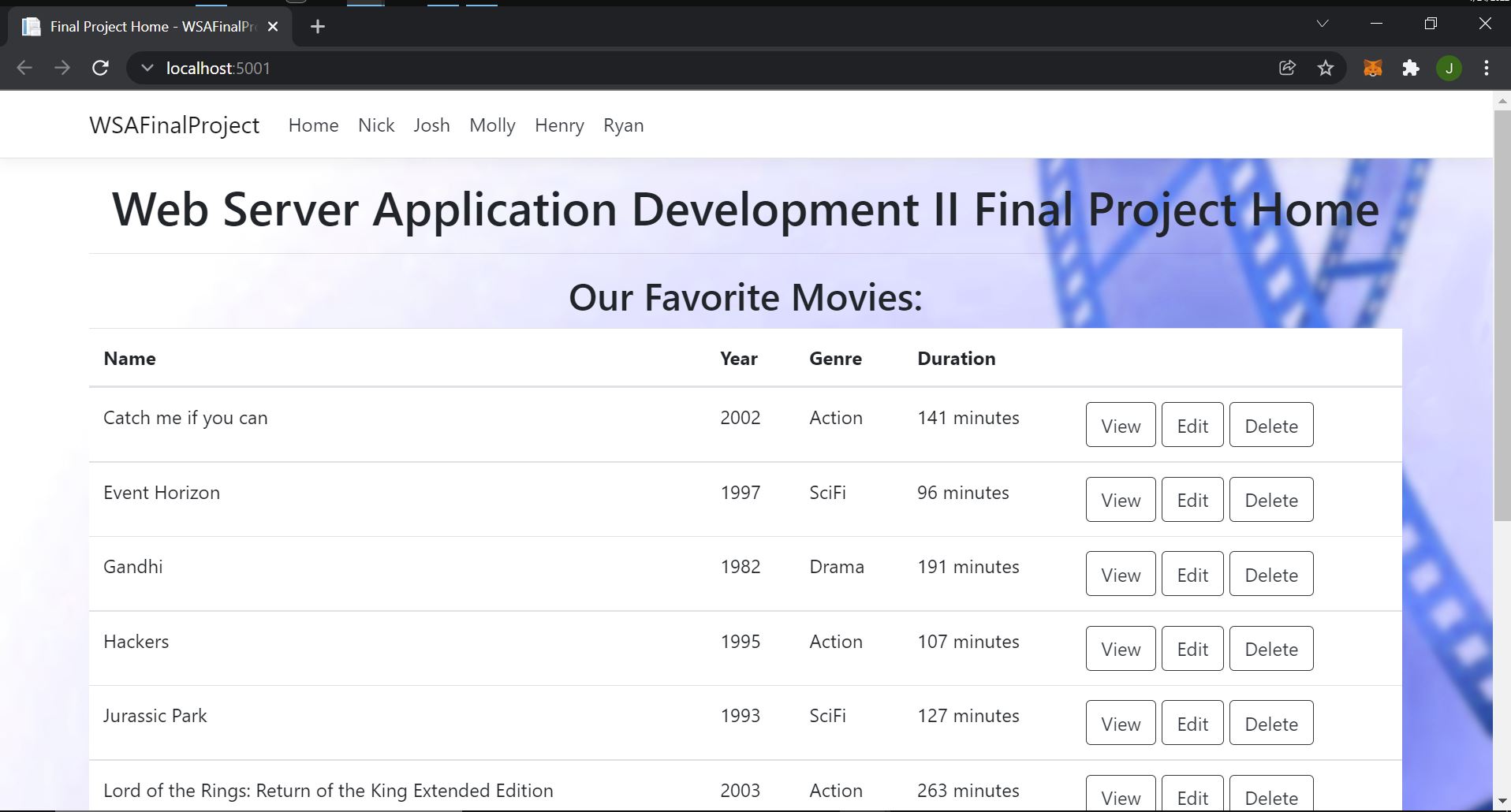
Task: Open the browser extensions puzzle menu
Action: tap(1411, 68)
